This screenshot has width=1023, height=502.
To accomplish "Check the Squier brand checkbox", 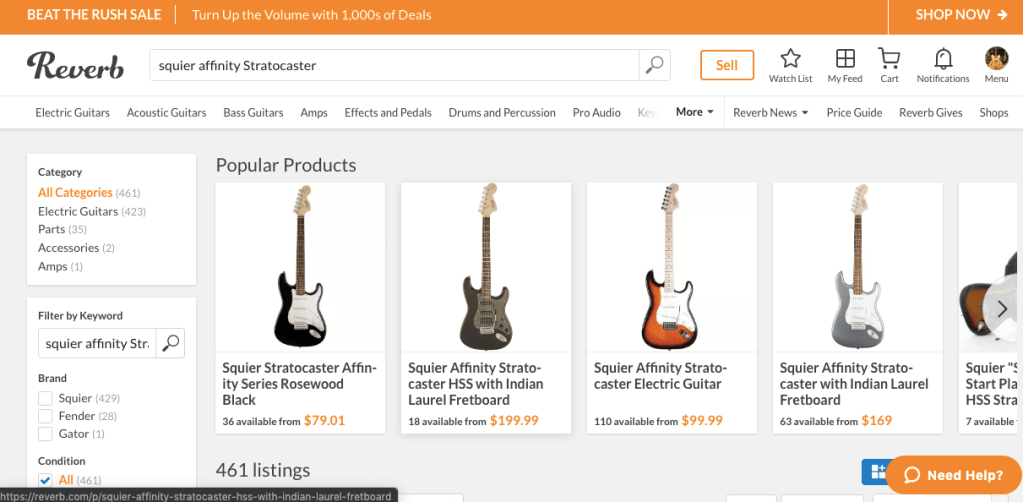I will click(45, 398).
